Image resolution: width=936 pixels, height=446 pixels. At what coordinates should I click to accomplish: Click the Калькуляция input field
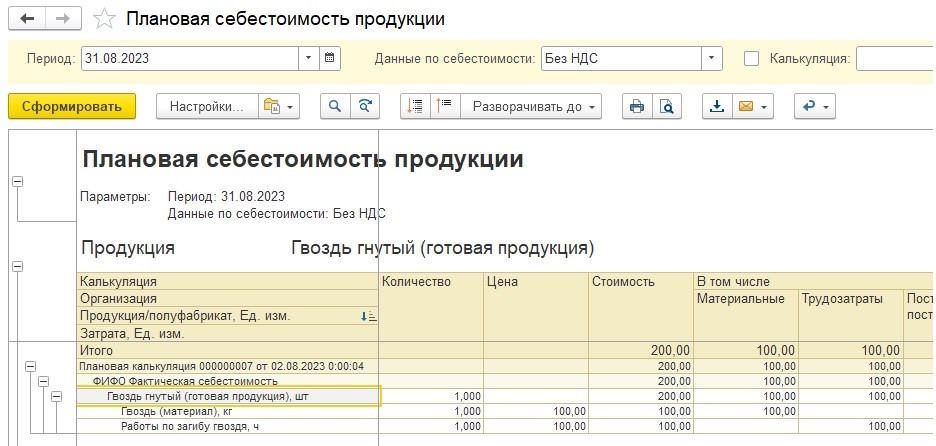pos(895,58)
